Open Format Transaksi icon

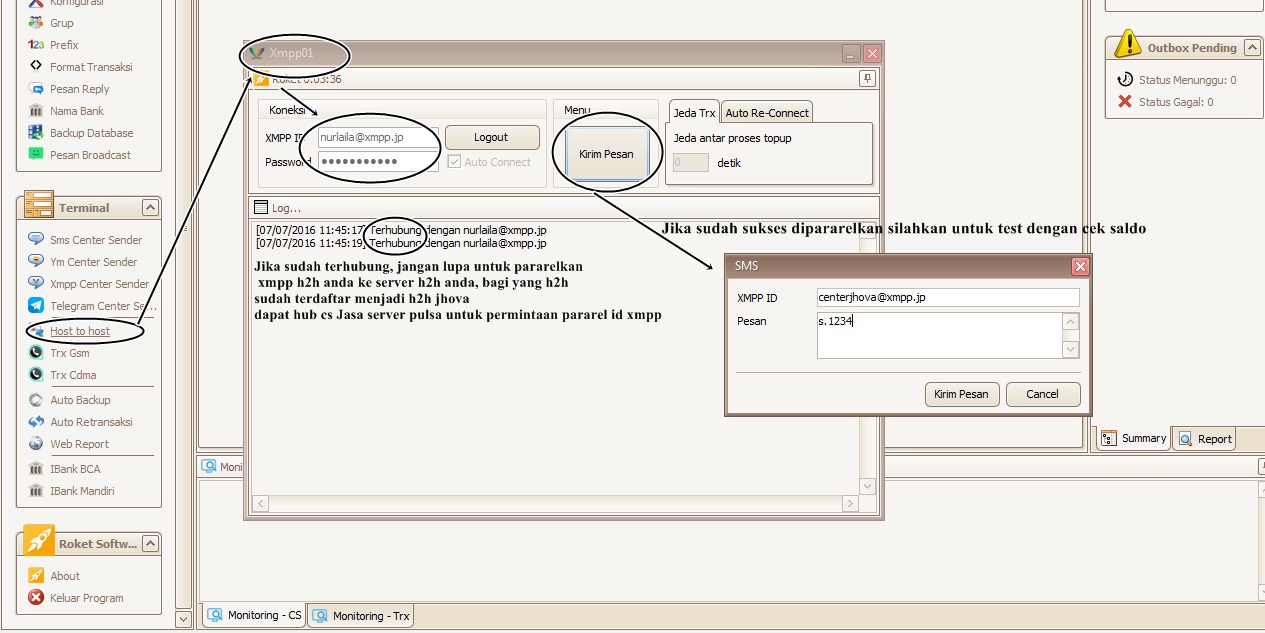(x=36, y=67)
